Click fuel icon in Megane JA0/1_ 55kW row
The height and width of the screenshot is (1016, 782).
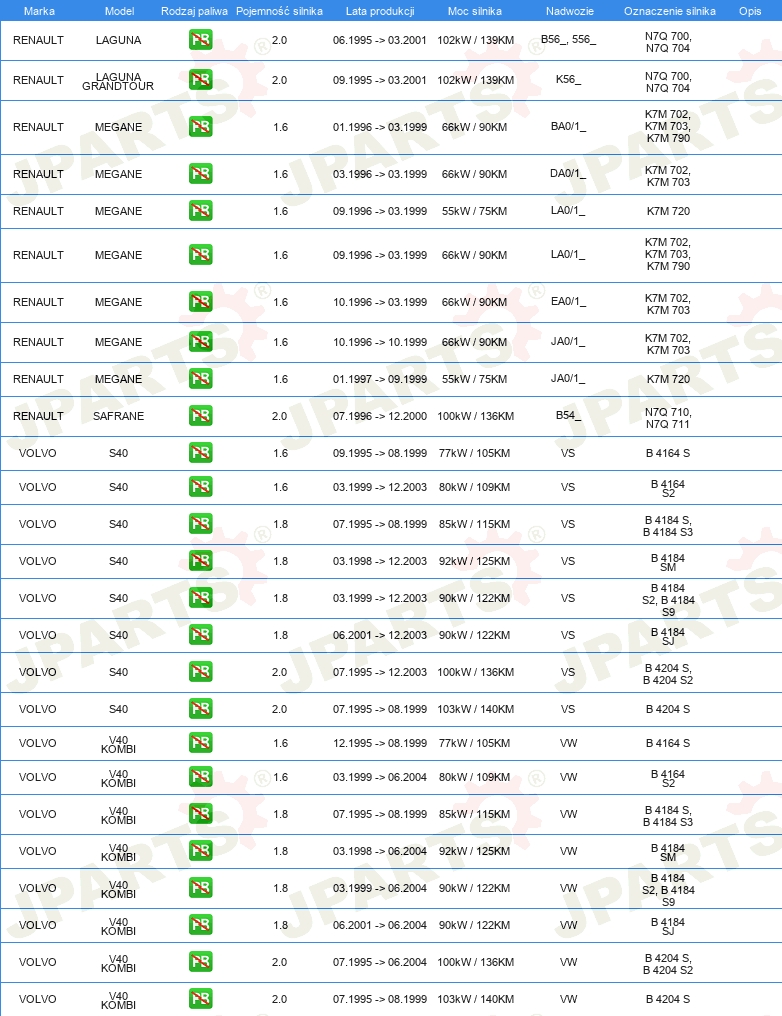click(201, 378)
